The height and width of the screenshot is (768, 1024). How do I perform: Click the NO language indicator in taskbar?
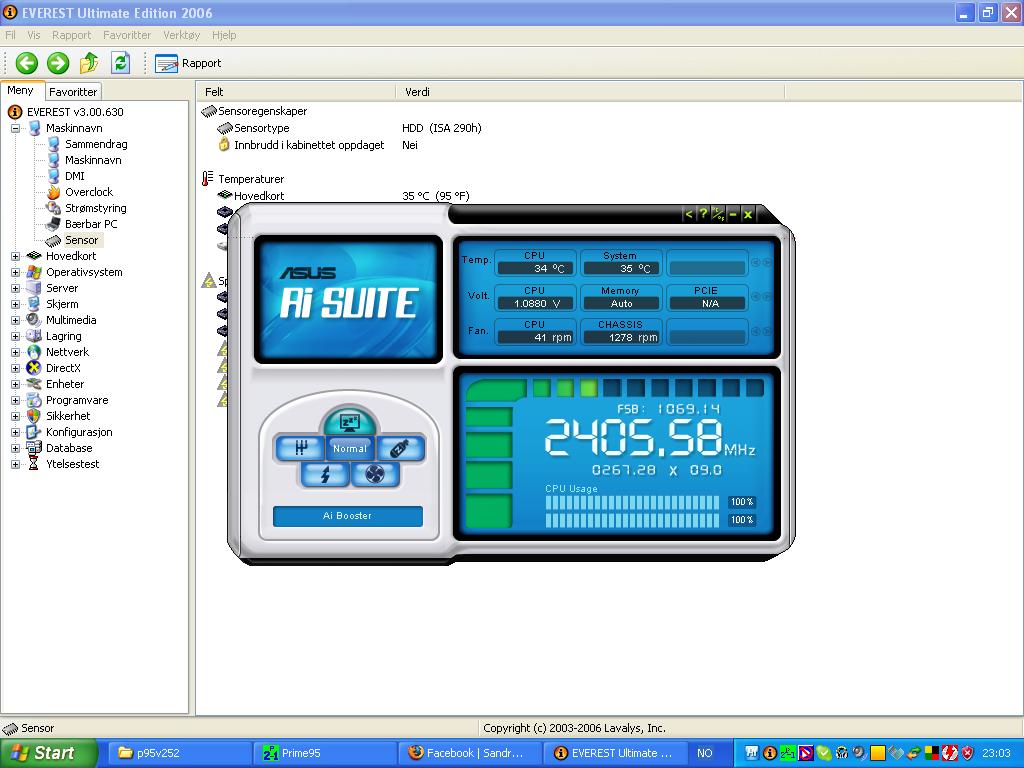[705, 753]
